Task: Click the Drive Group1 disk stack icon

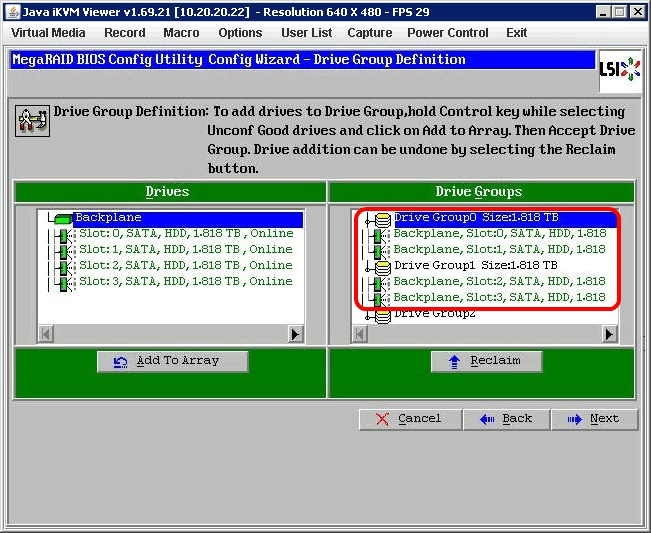Action: (x=383, y=266)
